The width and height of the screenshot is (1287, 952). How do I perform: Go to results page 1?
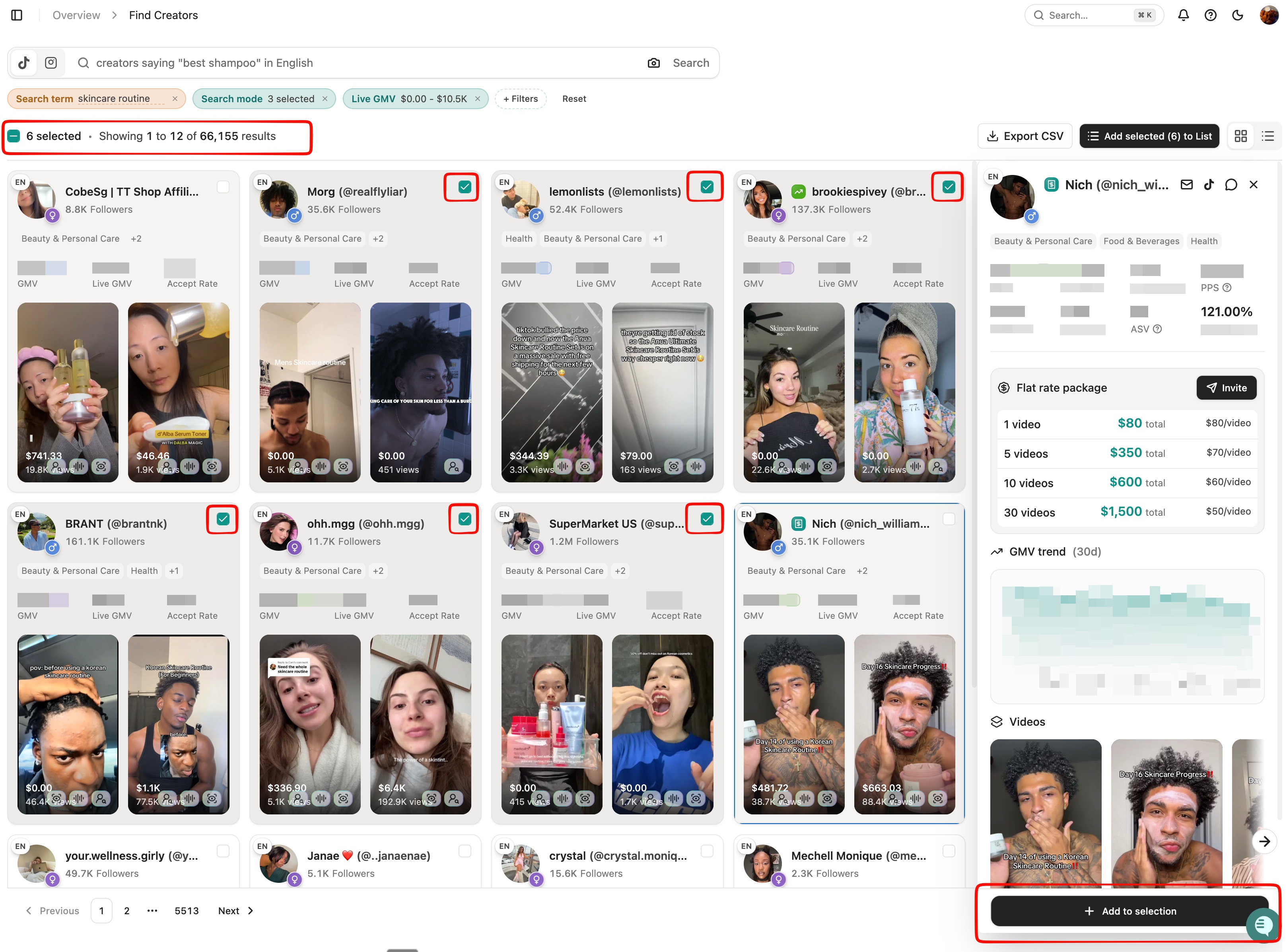tap(101, 911)
